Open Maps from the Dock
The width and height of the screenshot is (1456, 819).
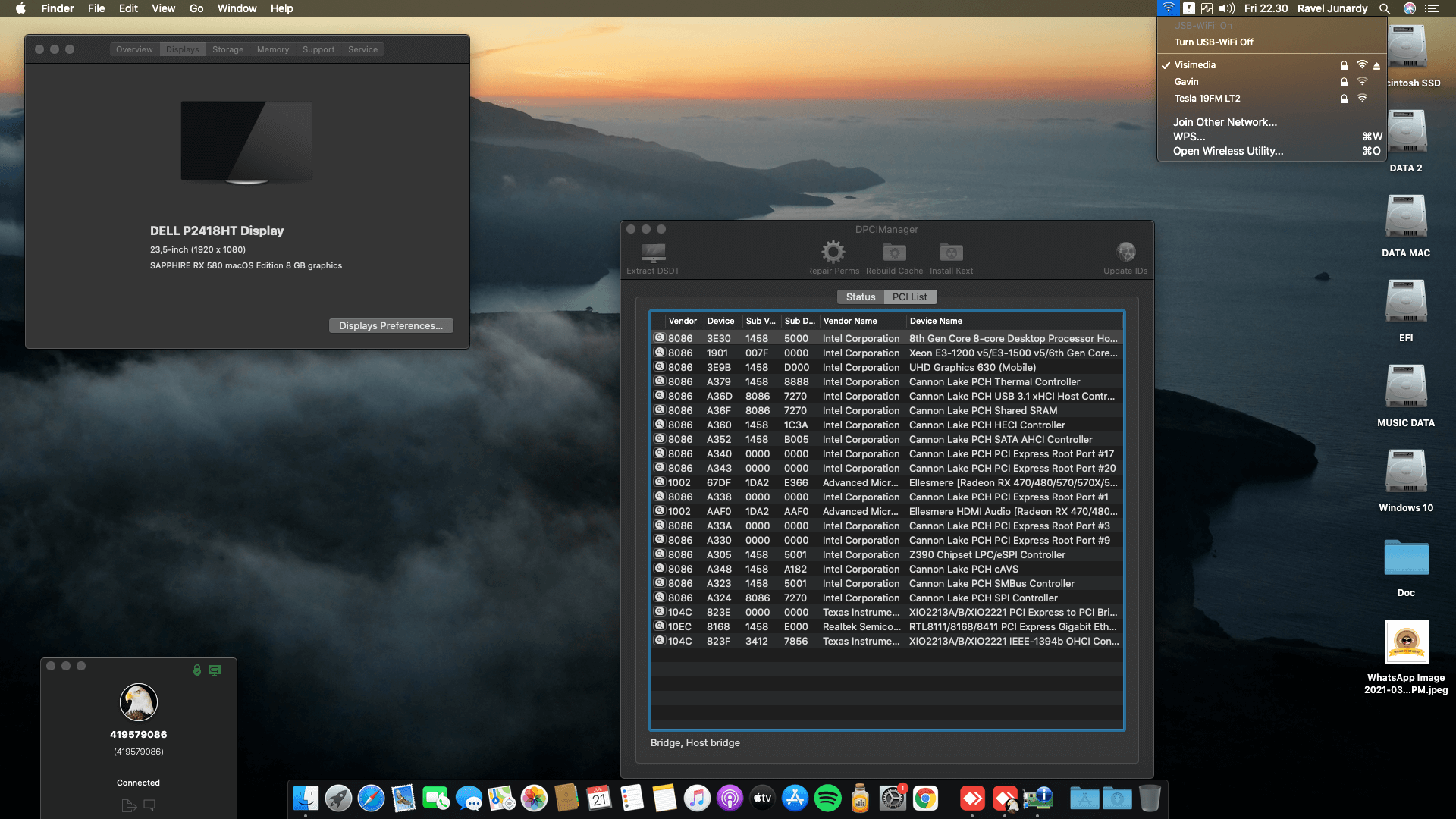501,798
